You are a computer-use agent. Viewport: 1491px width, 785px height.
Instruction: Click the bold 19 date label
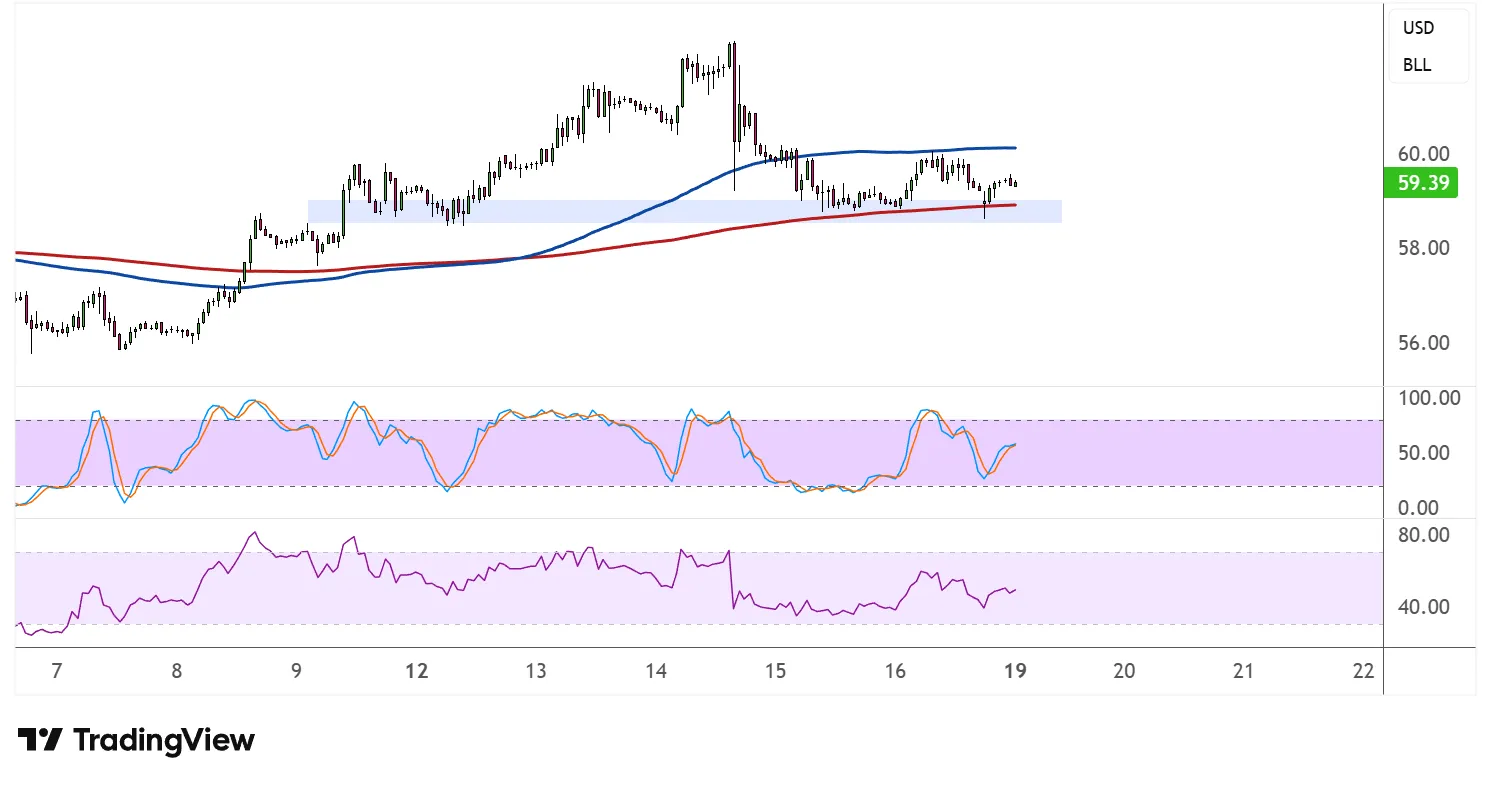tap(1015, 671)
